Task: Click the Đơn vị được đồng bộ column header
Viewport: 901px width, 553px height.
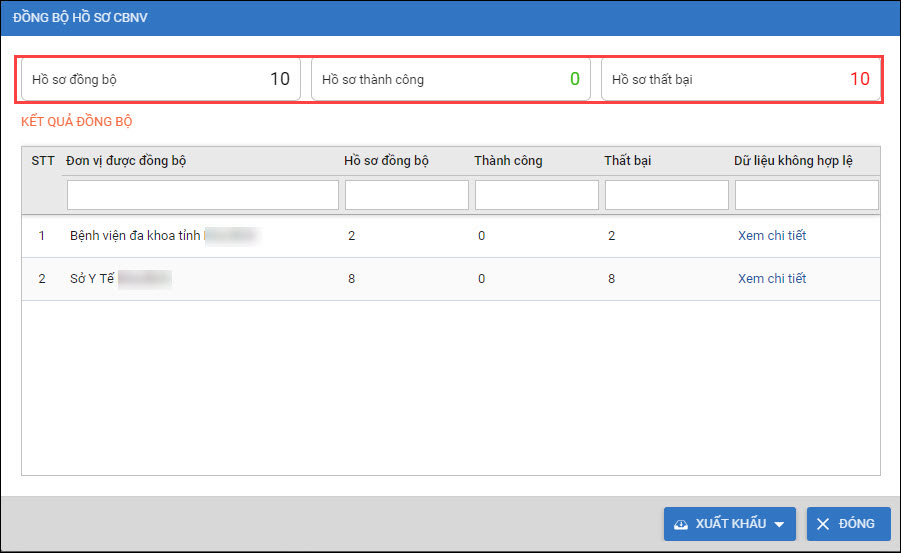Action: click(x=126, y=161)
